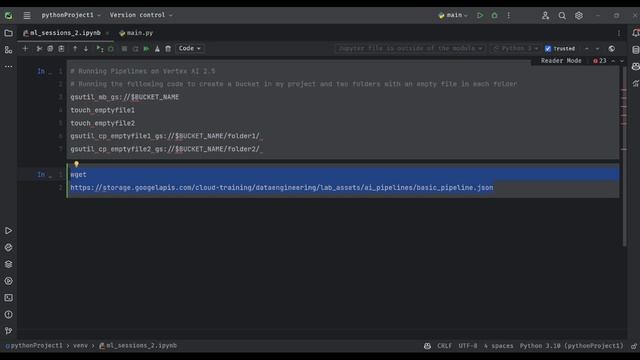The height and width of the screenshot is (360, 640).
Task: Open Terminal tool window
Action: pyautogui.click(x=8, y=298)
